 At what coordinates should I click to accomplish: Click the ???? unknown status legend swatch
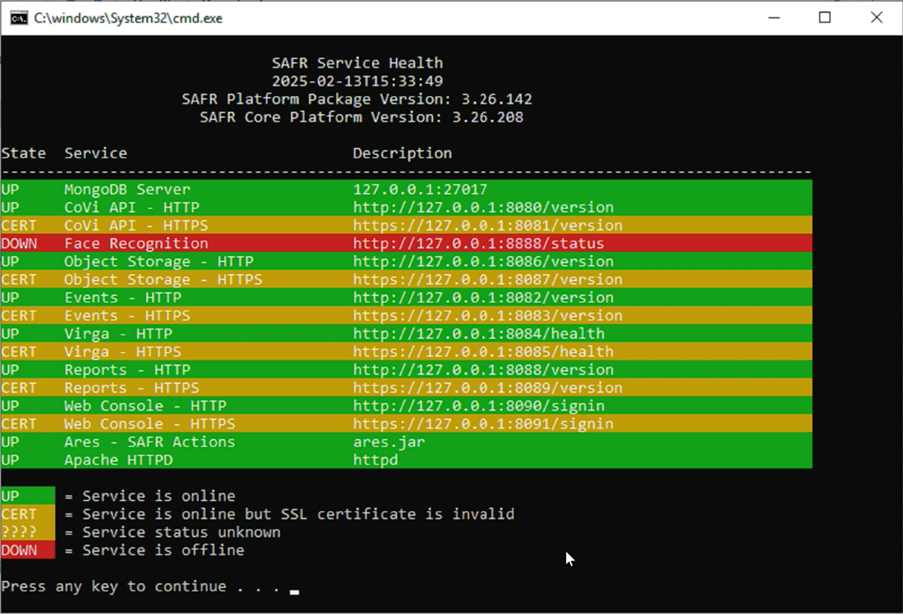click(27, 532)
